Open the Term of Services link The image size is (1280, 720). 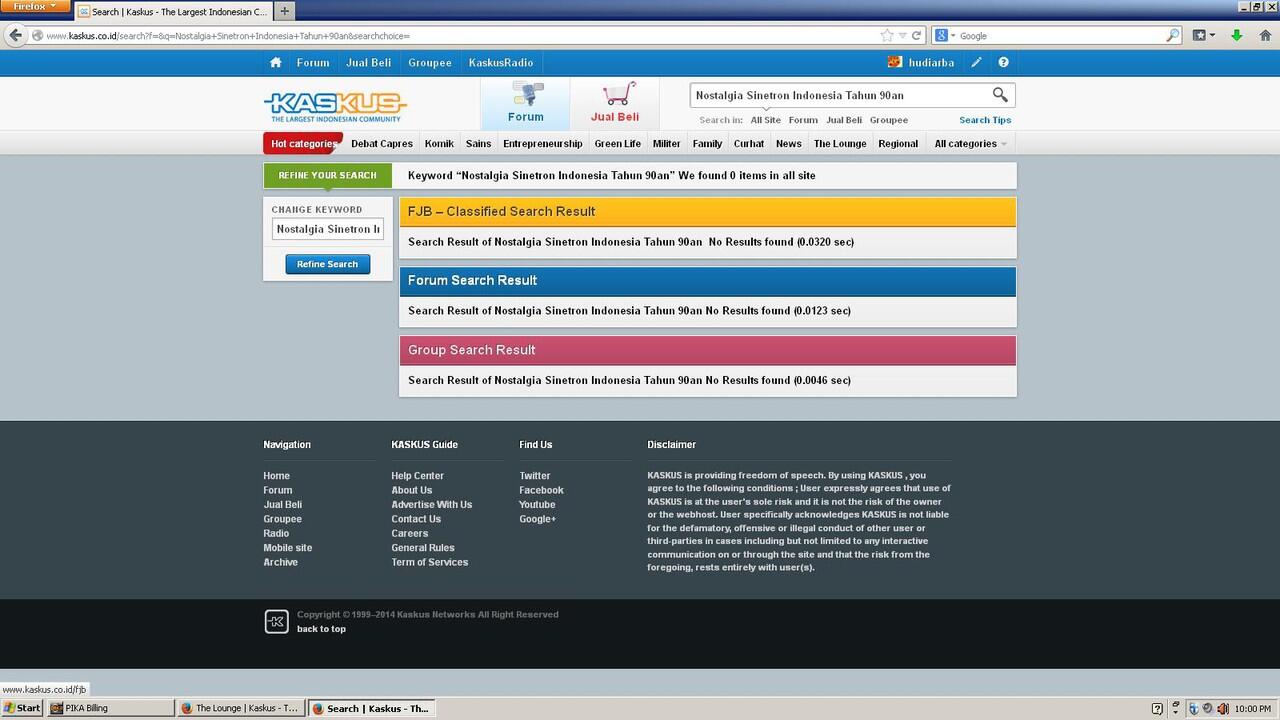click(x=429, y=562)
